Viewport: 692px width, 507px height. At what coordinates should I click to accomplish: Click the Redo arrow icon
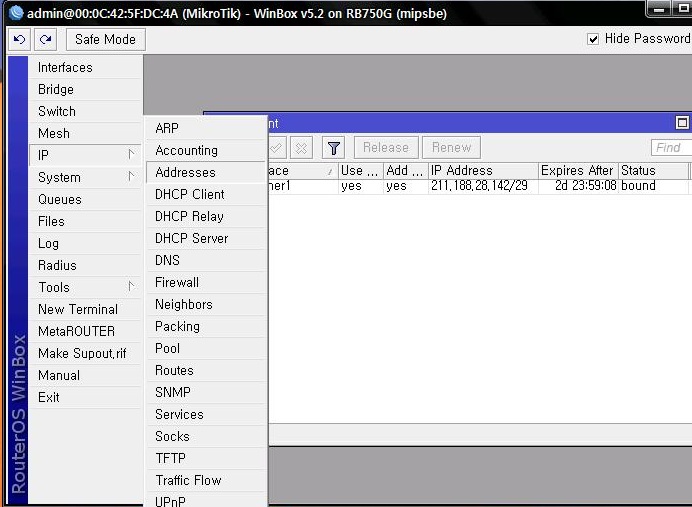click(45, 40)
